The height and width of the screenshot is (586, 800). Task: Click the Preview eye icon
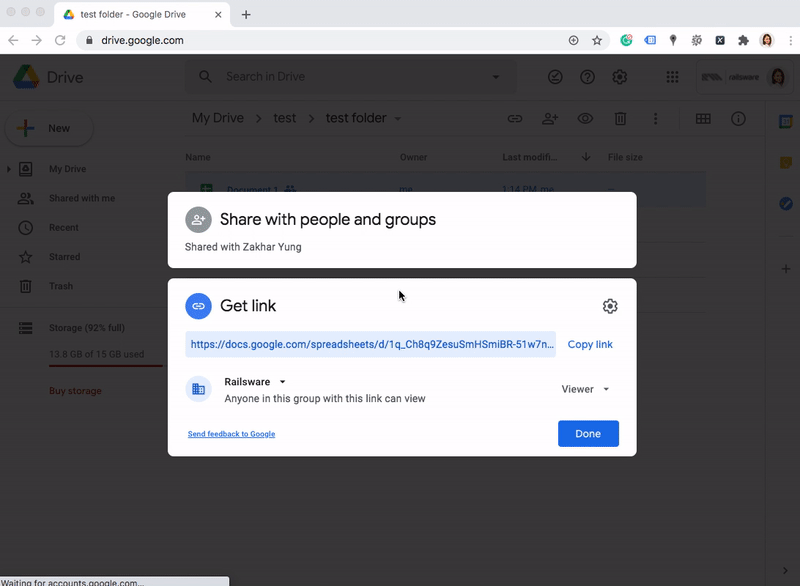coord(585,118)
